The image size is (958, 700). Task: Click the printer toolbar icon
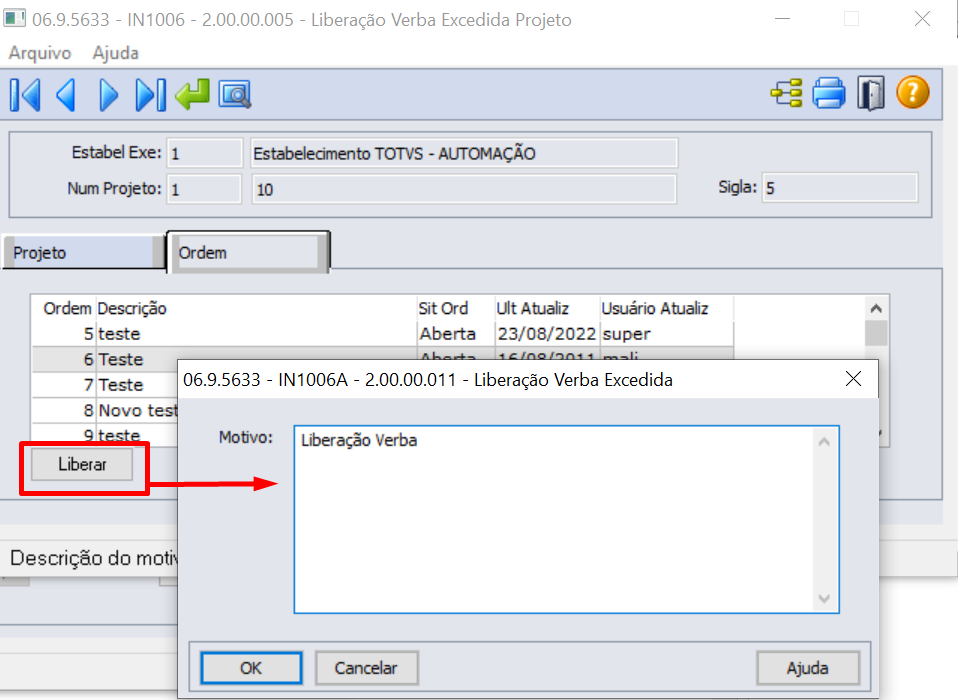coord(829,93)
